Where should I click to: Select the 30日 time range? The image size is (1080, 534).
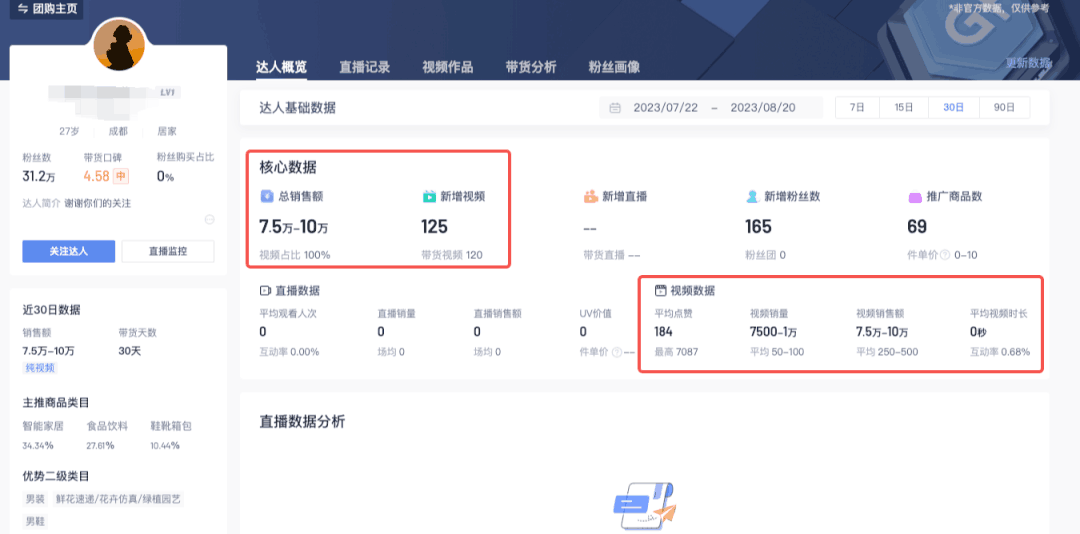953,107
